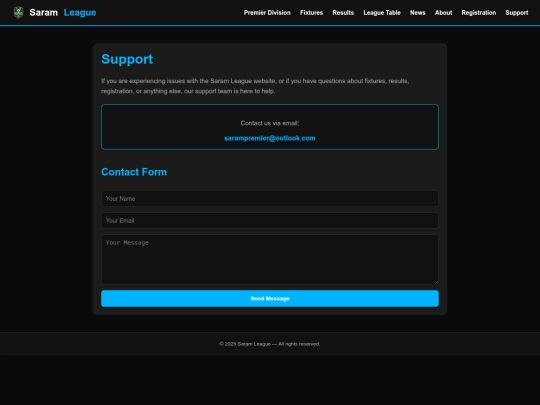Screen dimensions: 540x405
Task: Focus the Your Email field
Action: tap(270, 220)
